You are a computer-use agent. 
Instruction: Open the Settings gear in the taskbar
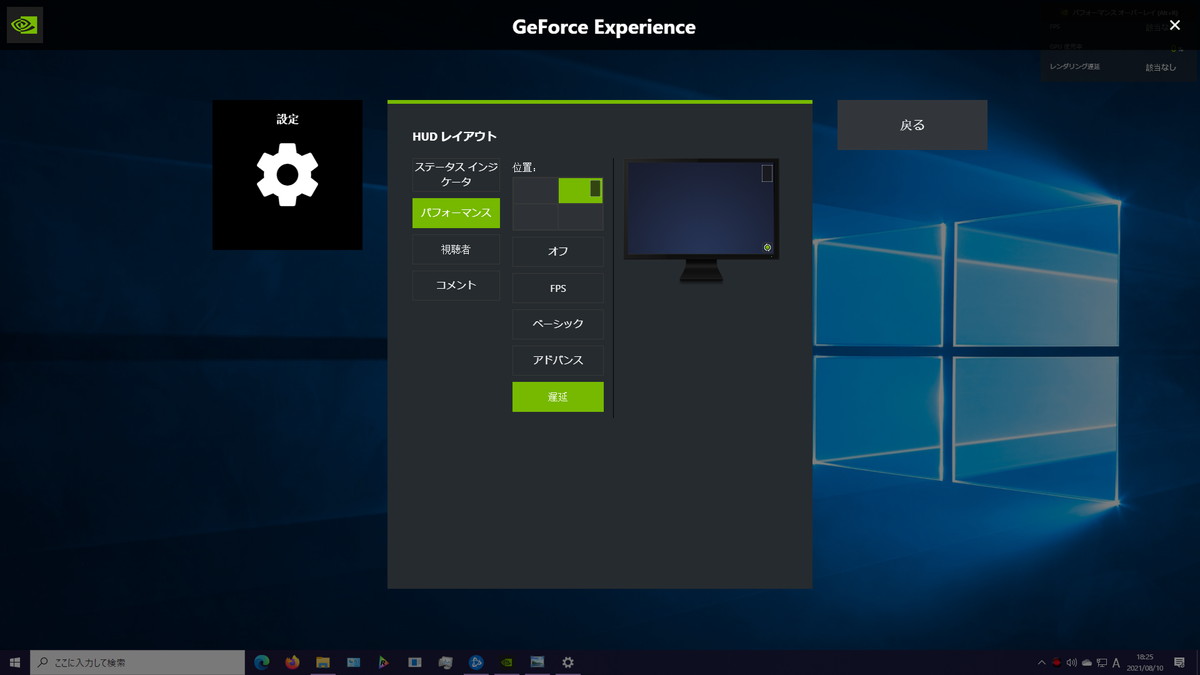pos(568,662)
